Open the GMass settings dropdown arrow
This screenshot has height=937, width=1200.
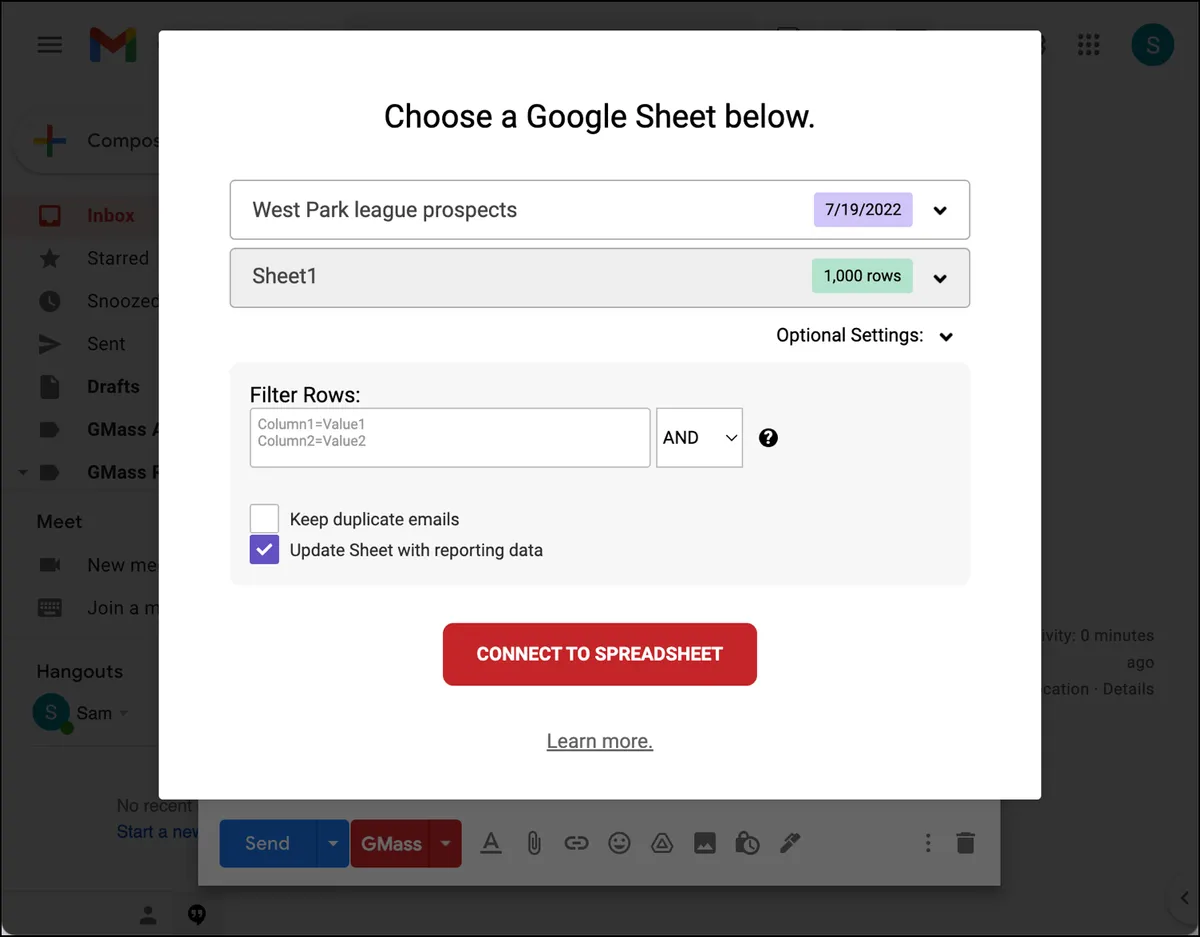click(446, 844)
